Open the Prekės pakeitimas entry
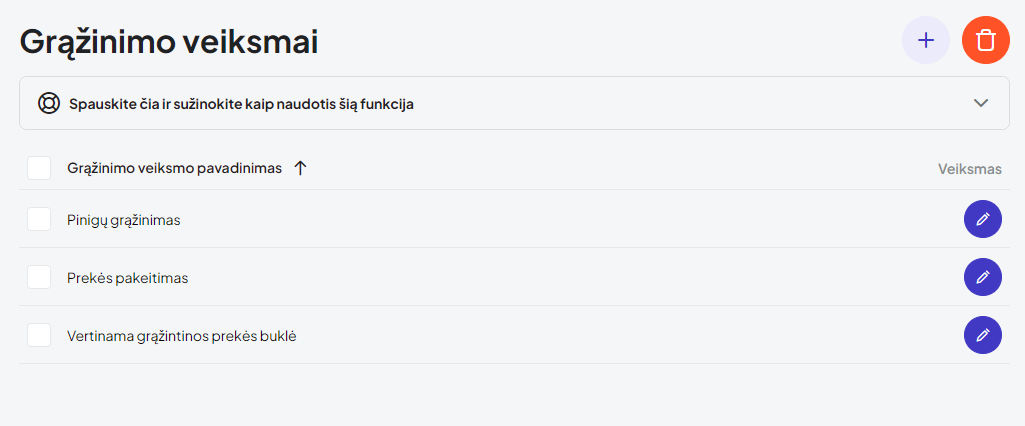Screen dimensions: 1025x426 (128, 278)
